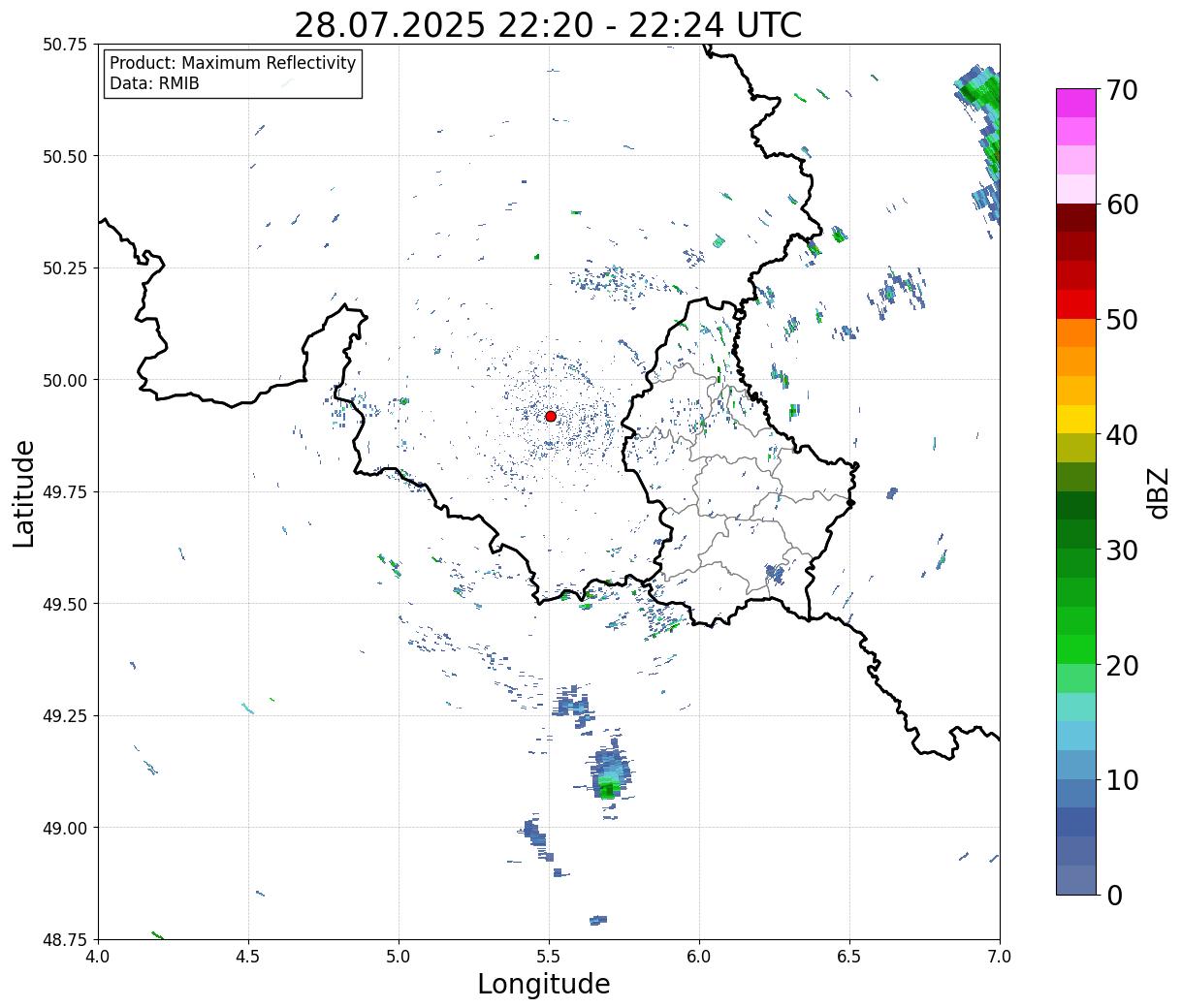Click the colorbar tick label 60
The height and width of the screenshot is (1008, 1182).
pos(1120,205)
